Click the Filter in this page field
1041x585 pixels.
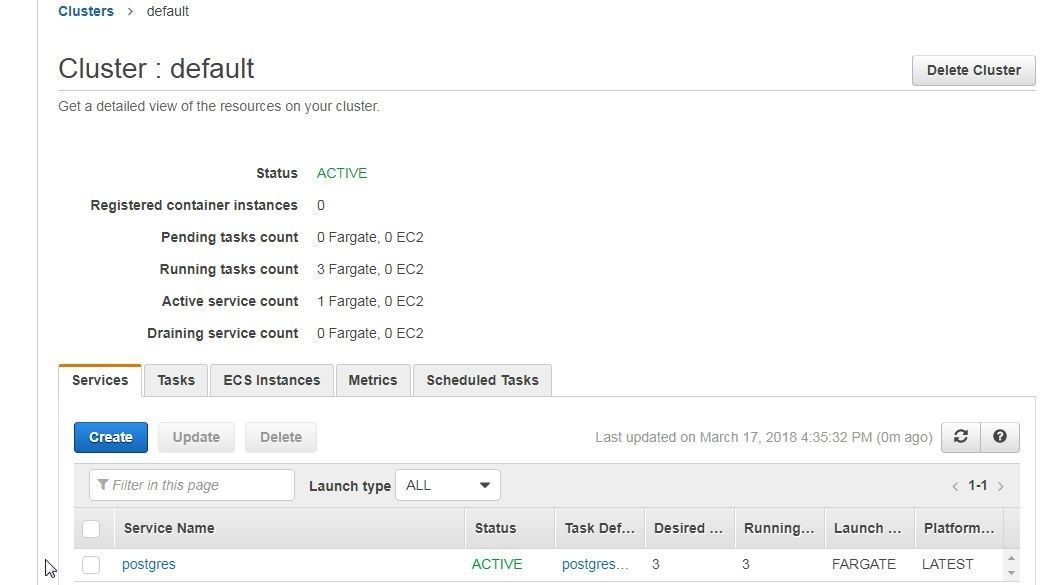192,485
